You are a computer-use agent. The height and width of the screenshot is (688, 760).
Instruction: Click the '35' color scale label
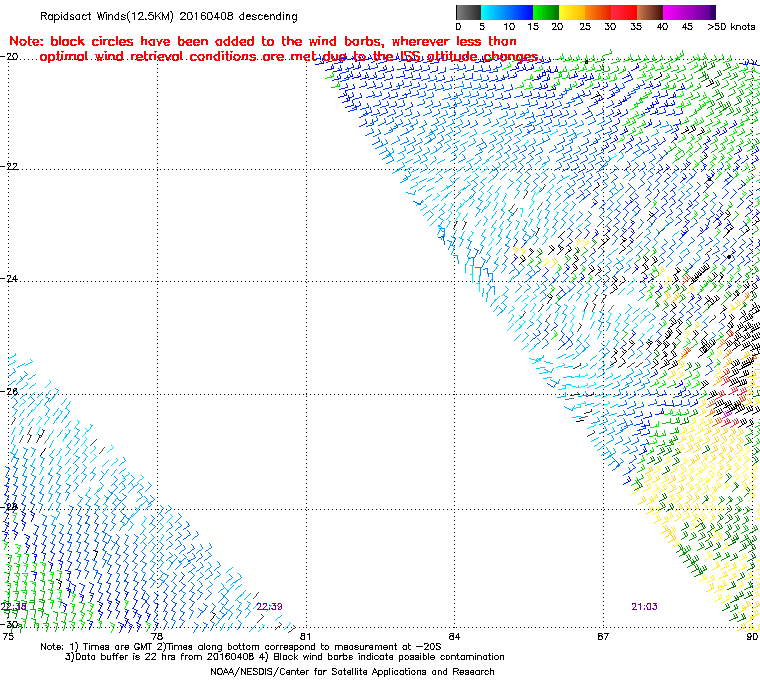tap(636, 27)
